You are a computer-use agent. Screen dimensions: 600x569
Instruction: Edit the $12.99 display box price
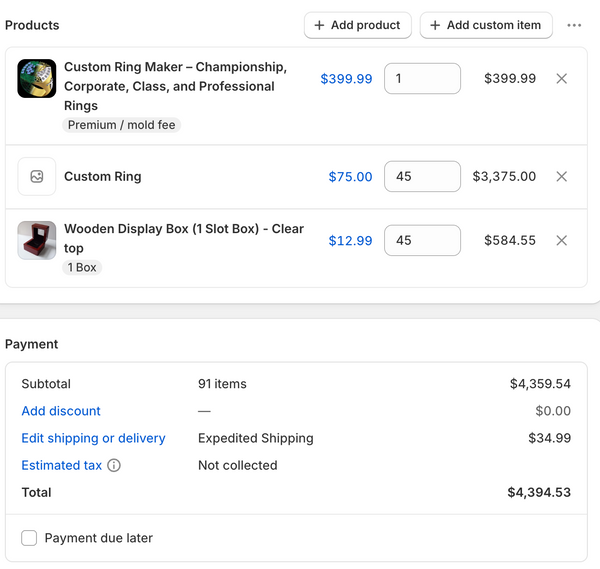coord(351,241)
